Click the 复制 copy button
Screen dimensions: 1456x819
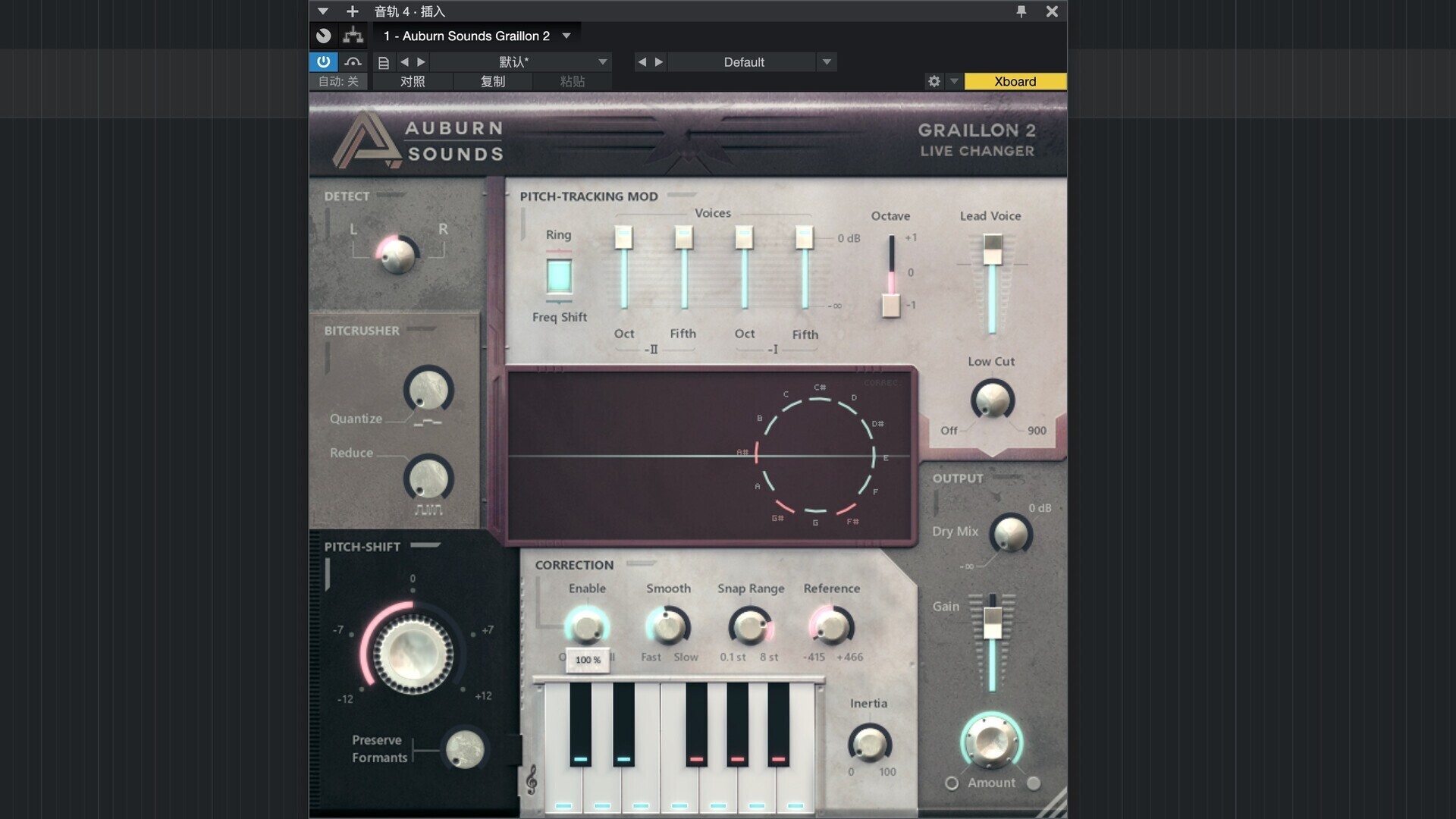click(493, 81)
